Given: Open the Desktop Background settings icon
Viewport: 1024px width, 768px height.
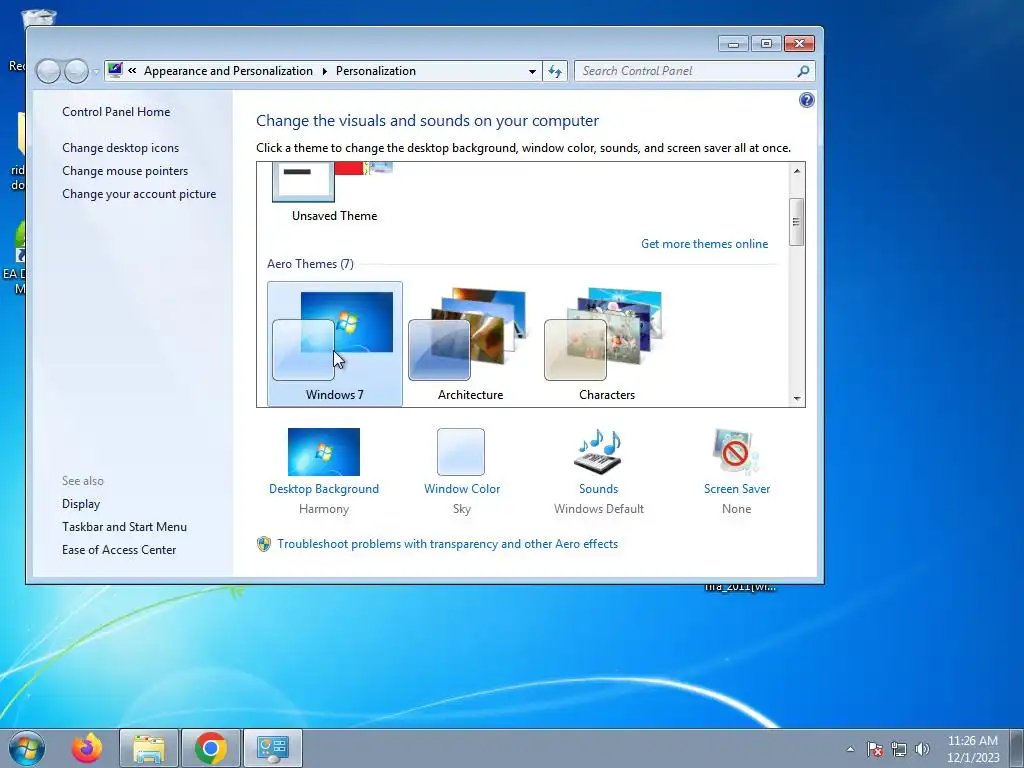Looking at the screenshot, I should click(323, 452).
